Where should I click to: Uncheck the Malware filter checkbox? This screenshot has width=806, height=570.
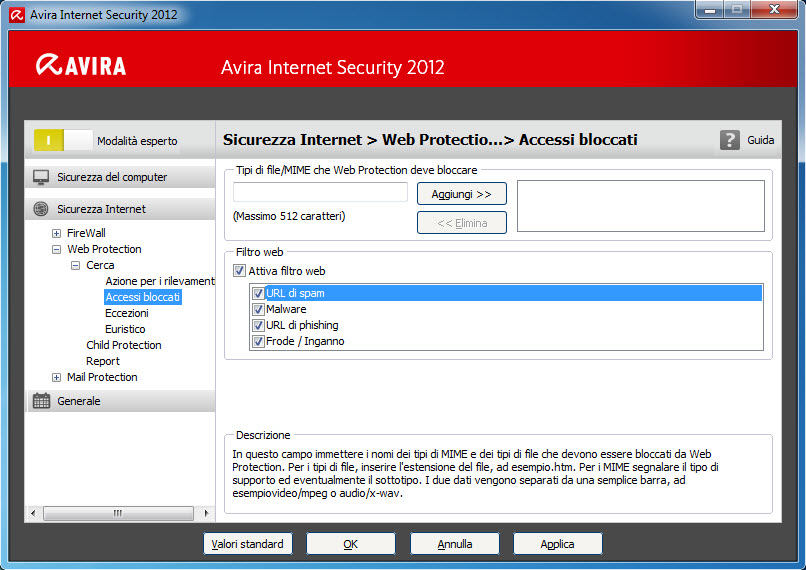point(258,309)
